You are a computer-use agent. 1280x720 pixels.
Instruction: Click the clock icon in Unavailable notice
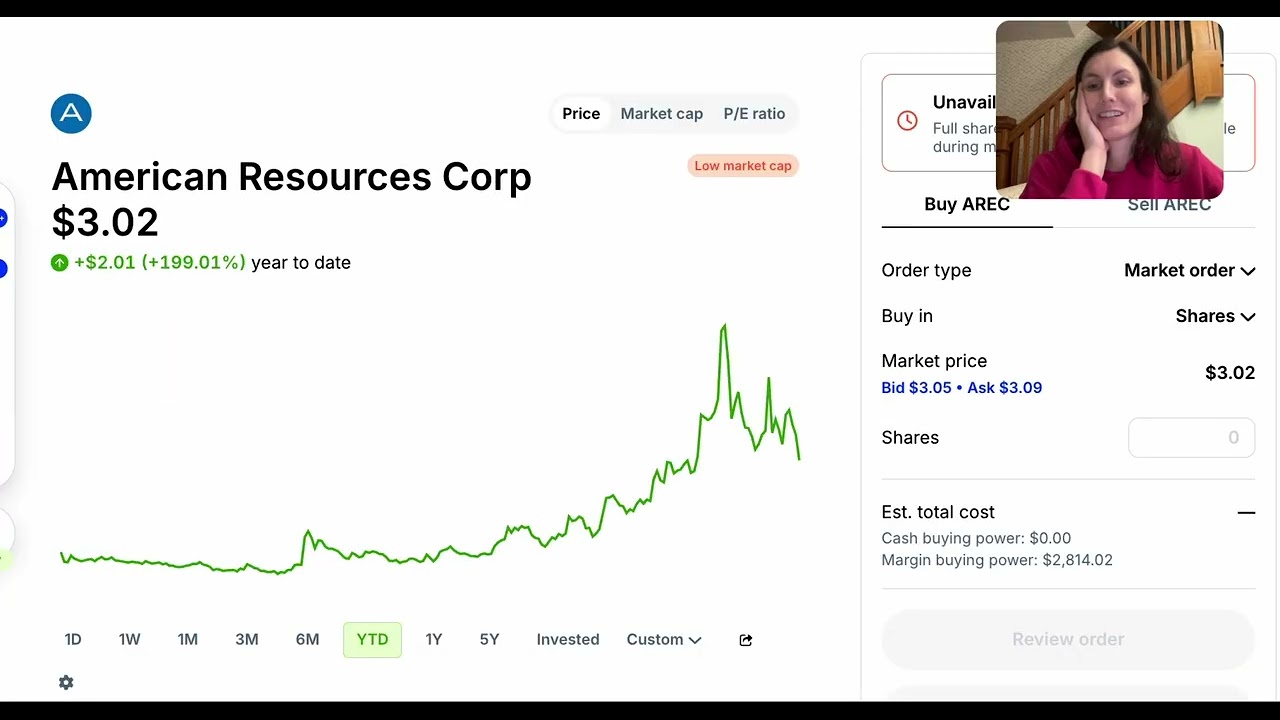(x=907, y=121)
